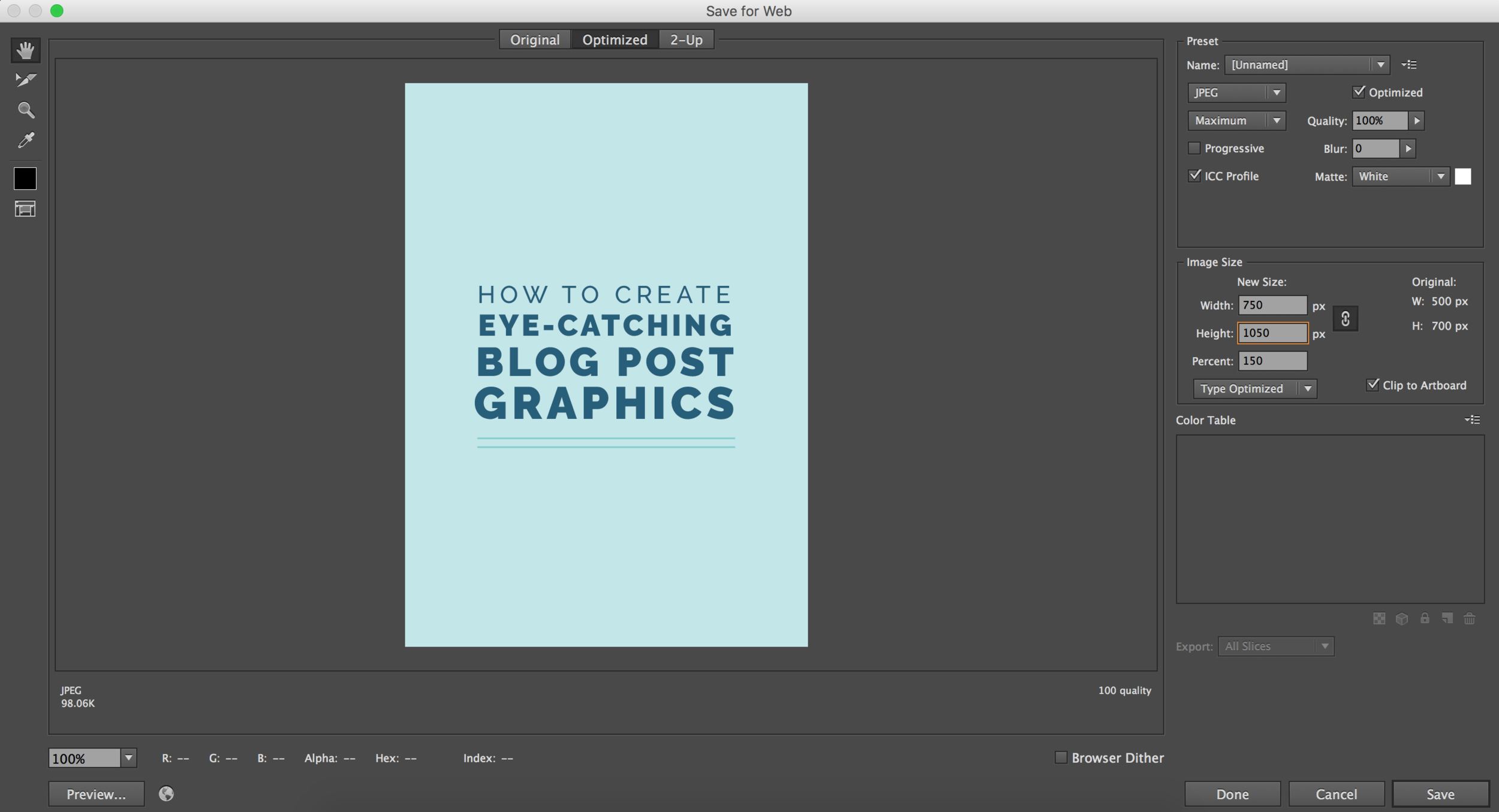Click the Save button
1499x812 pixels.
(1440, 793)
